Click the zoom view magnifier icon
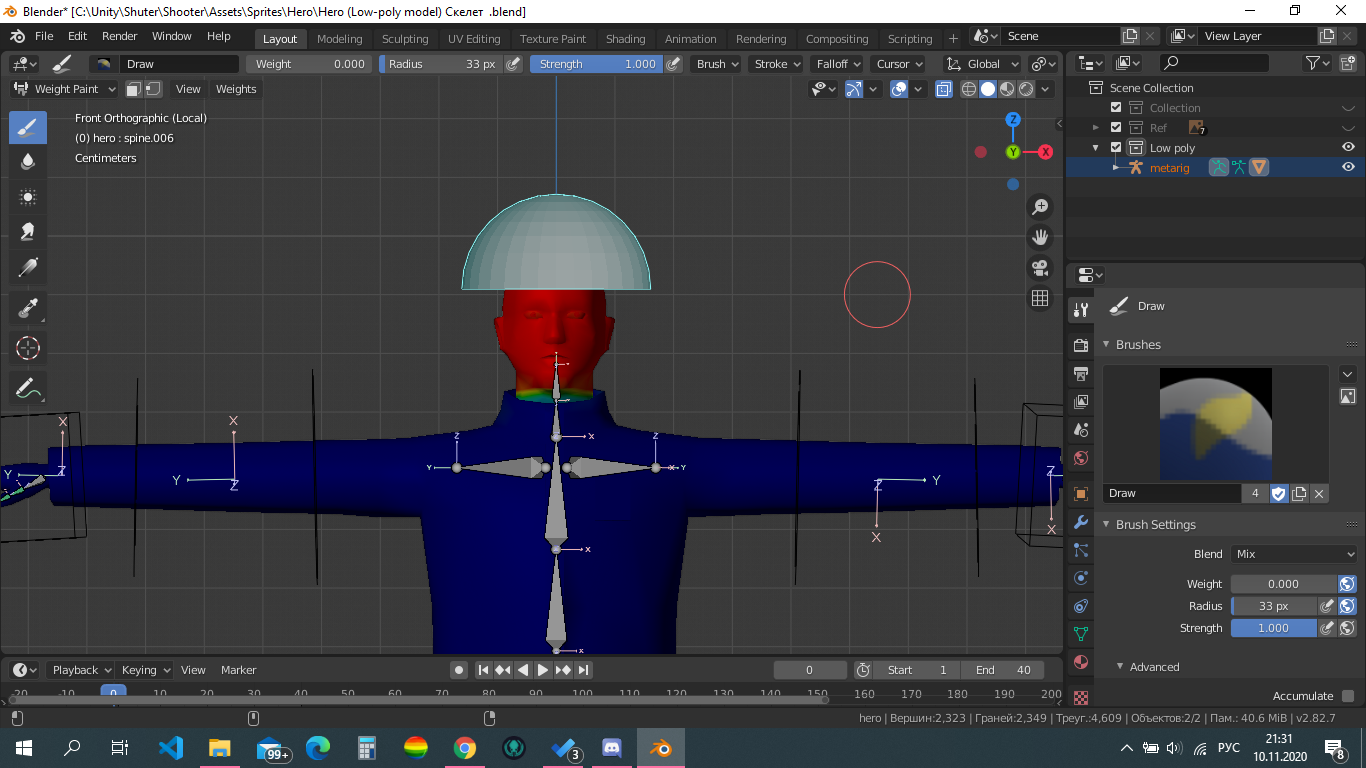 1040,206
